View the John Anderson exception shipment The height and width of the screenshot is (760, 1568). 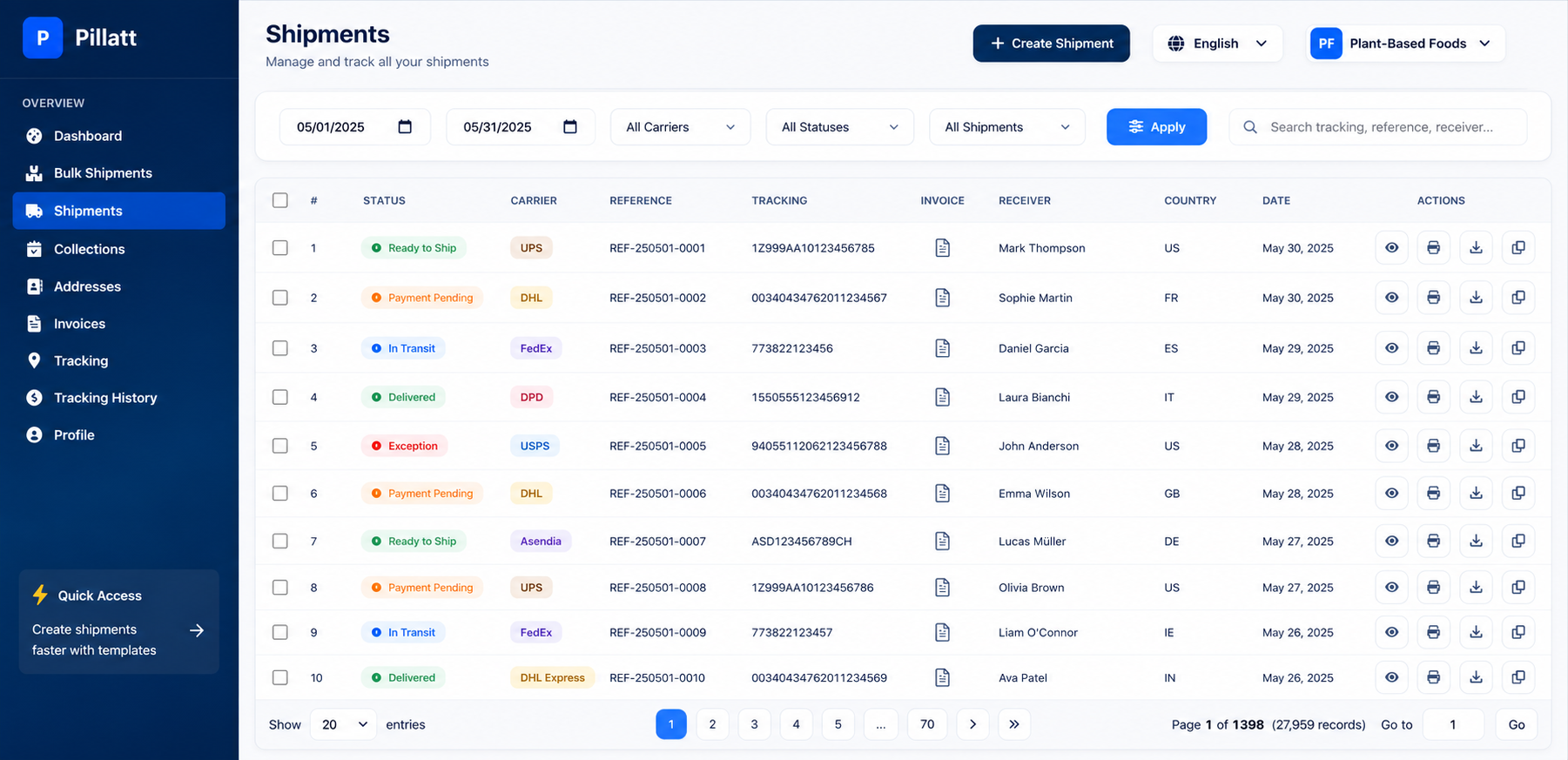coord(1391,446)
